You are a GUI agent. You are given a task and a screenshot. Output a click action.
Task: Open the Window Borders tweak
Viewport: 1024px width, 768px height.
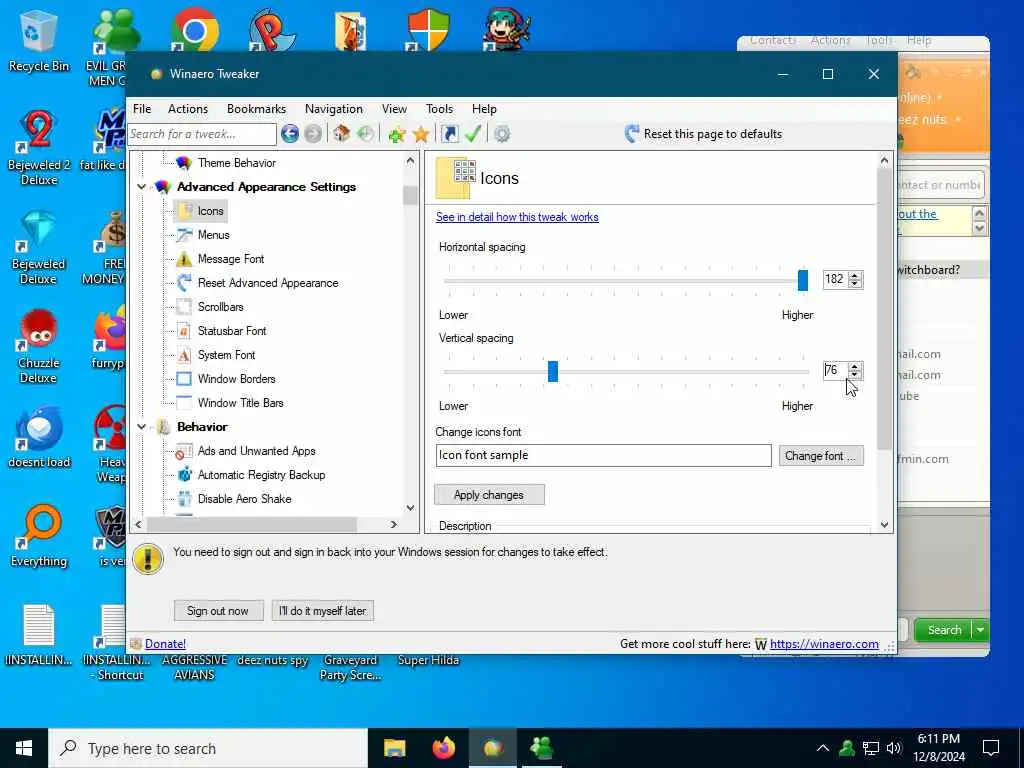236,379
